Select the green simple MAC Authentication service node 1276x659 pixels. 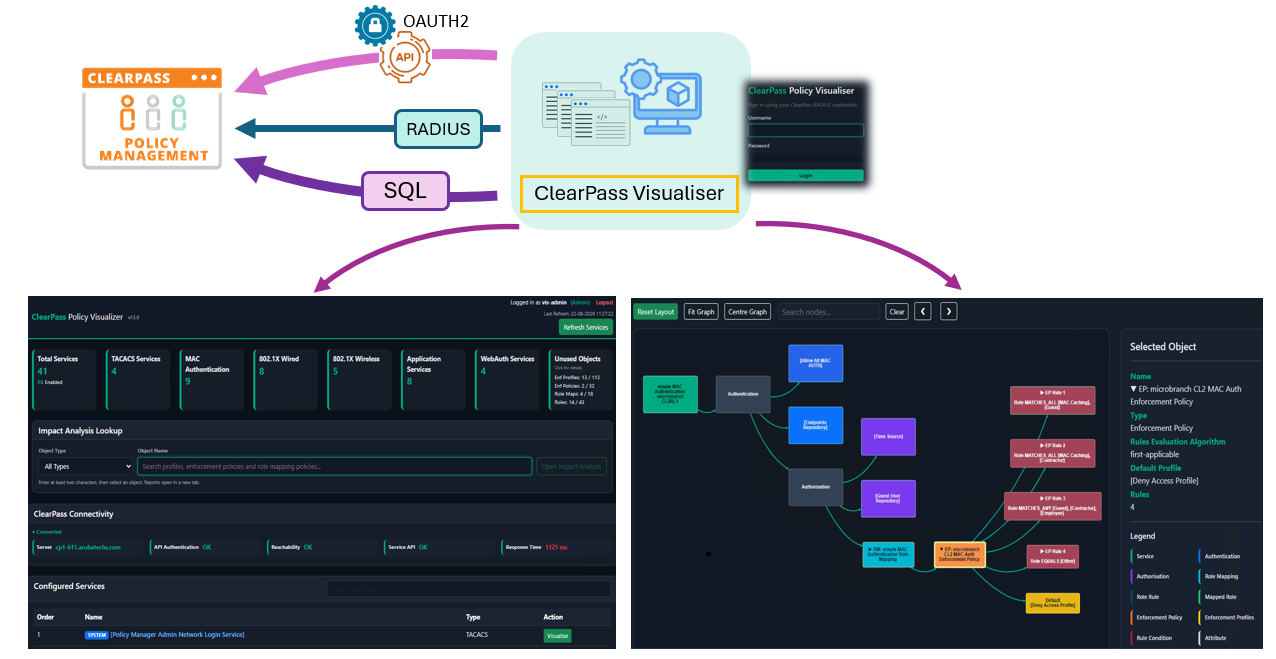point(670,394)
